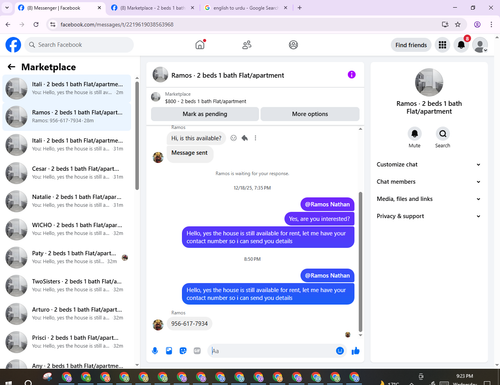Open Ramos conversation in chat list
The height and width of the screenshot is (385, 500).
[x=67, y=117]
